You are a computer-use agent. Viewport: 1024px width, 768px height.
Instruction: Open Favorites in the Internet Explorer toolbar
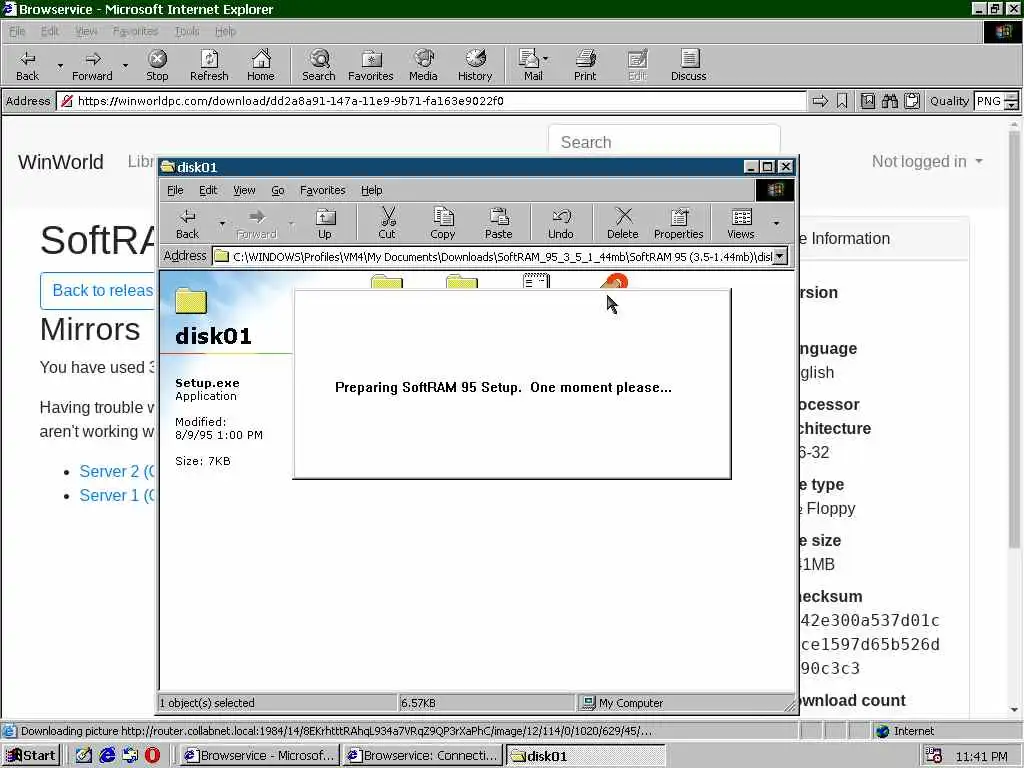click(370, 65)
